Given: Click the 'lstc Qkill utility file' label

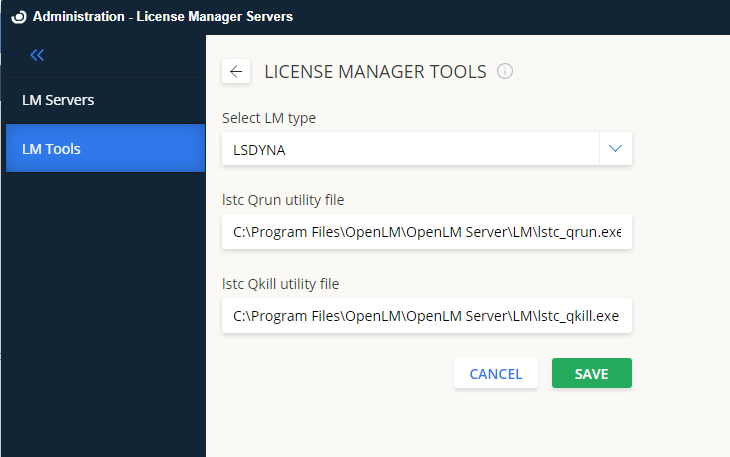Looking at the screenshot, I should (x=280, y=284).
